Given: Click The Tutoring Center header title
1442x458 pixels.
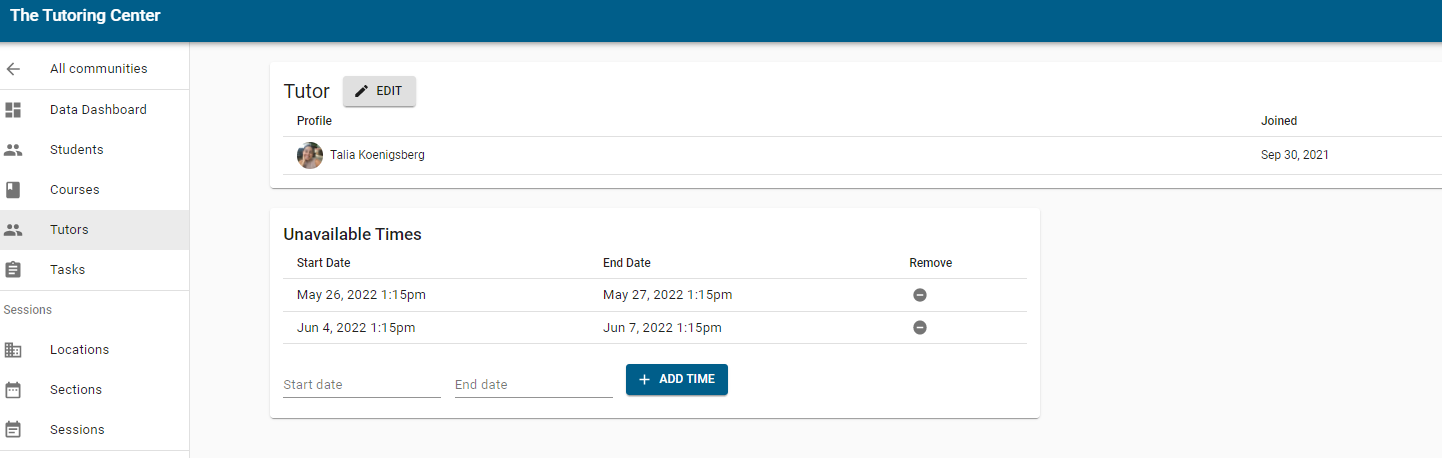Looking at the screenshot, I should point(85,16).
